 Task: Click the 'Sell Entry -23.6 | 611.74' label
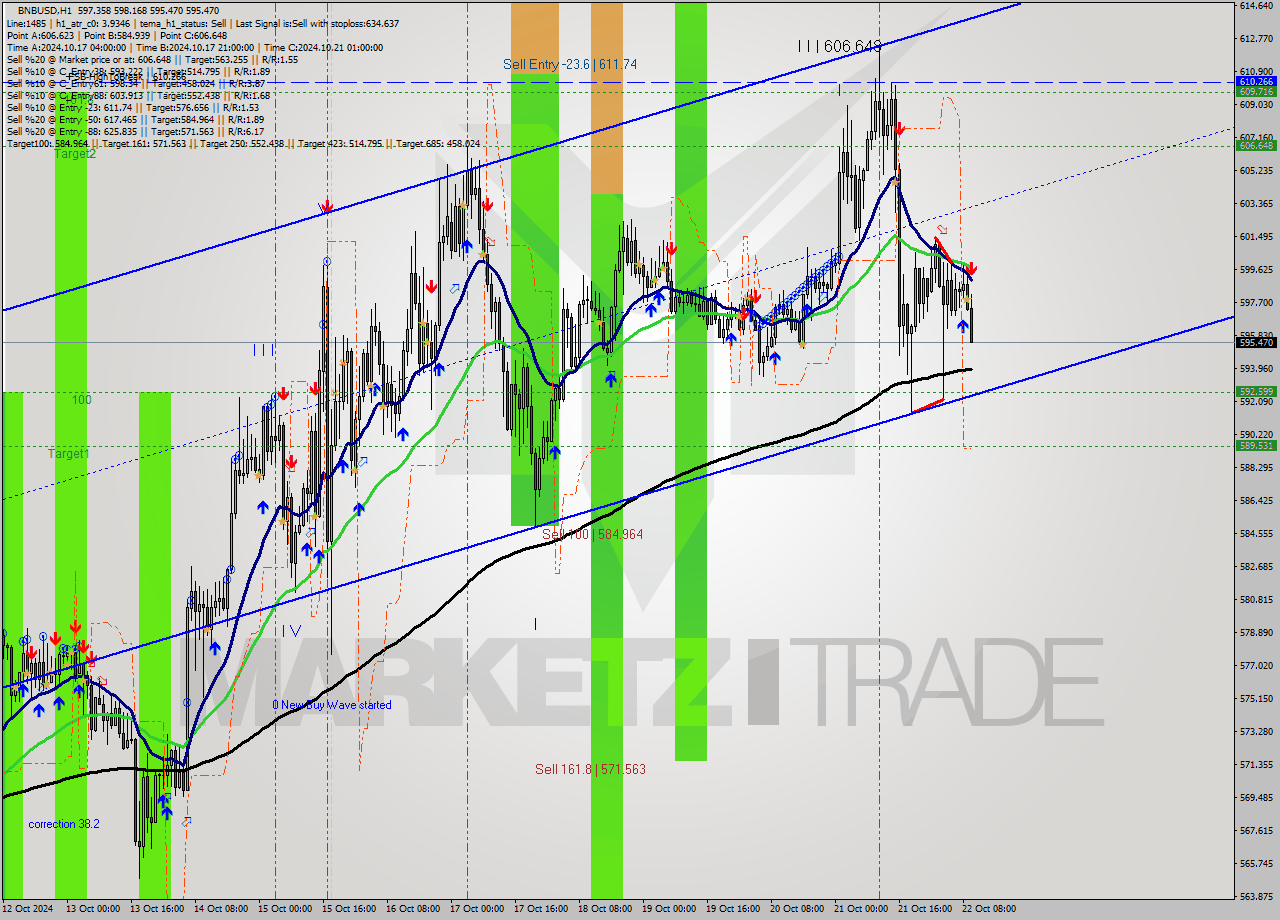[570, 64]
